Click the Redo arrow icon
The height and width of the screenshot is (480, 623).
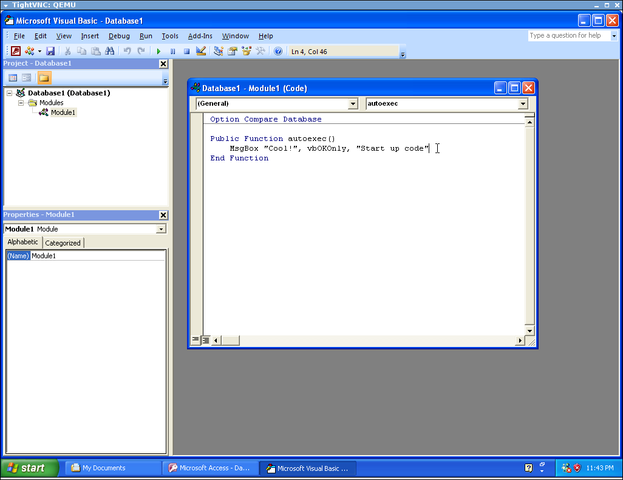(141, 51)
